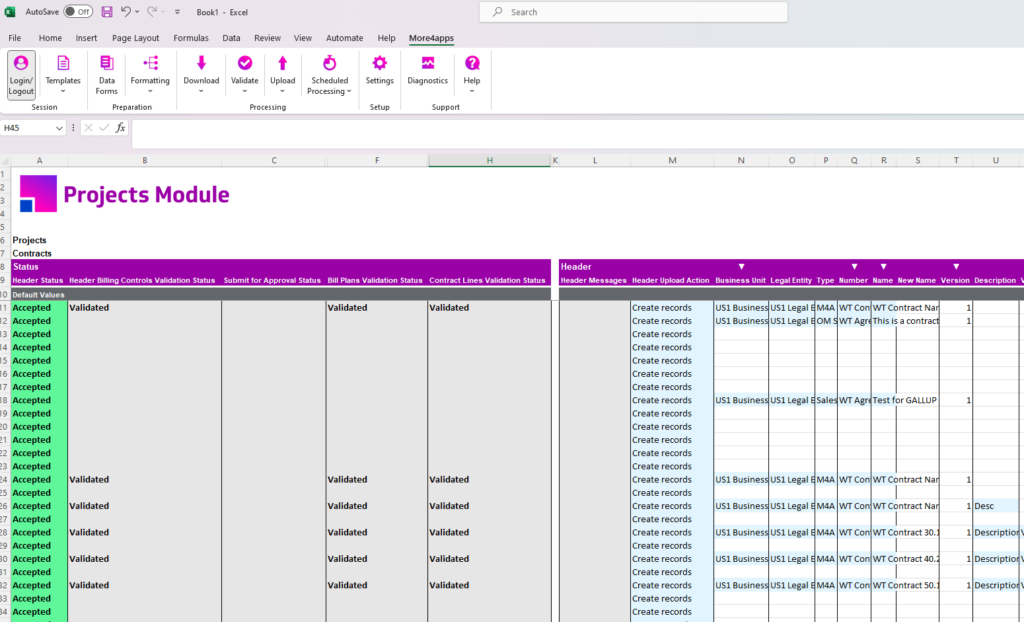Click the Header Status column heading
This screenshot has height=622, width=1024.
[38, 280]
